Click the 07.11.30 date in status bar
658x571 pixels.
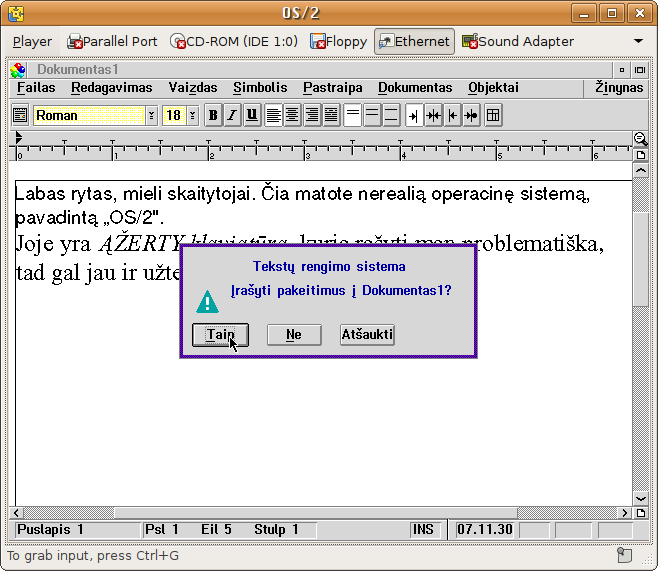(x=485, y=529)
